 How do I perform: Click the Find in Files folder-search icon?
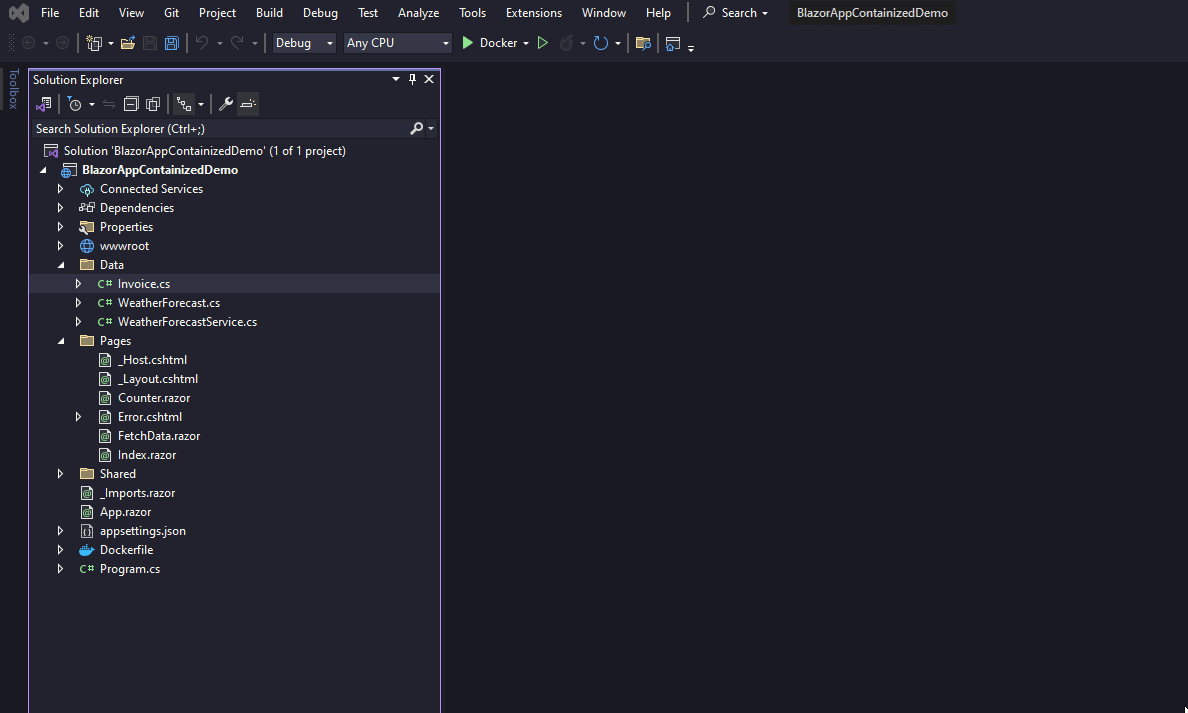coord(643,43)
